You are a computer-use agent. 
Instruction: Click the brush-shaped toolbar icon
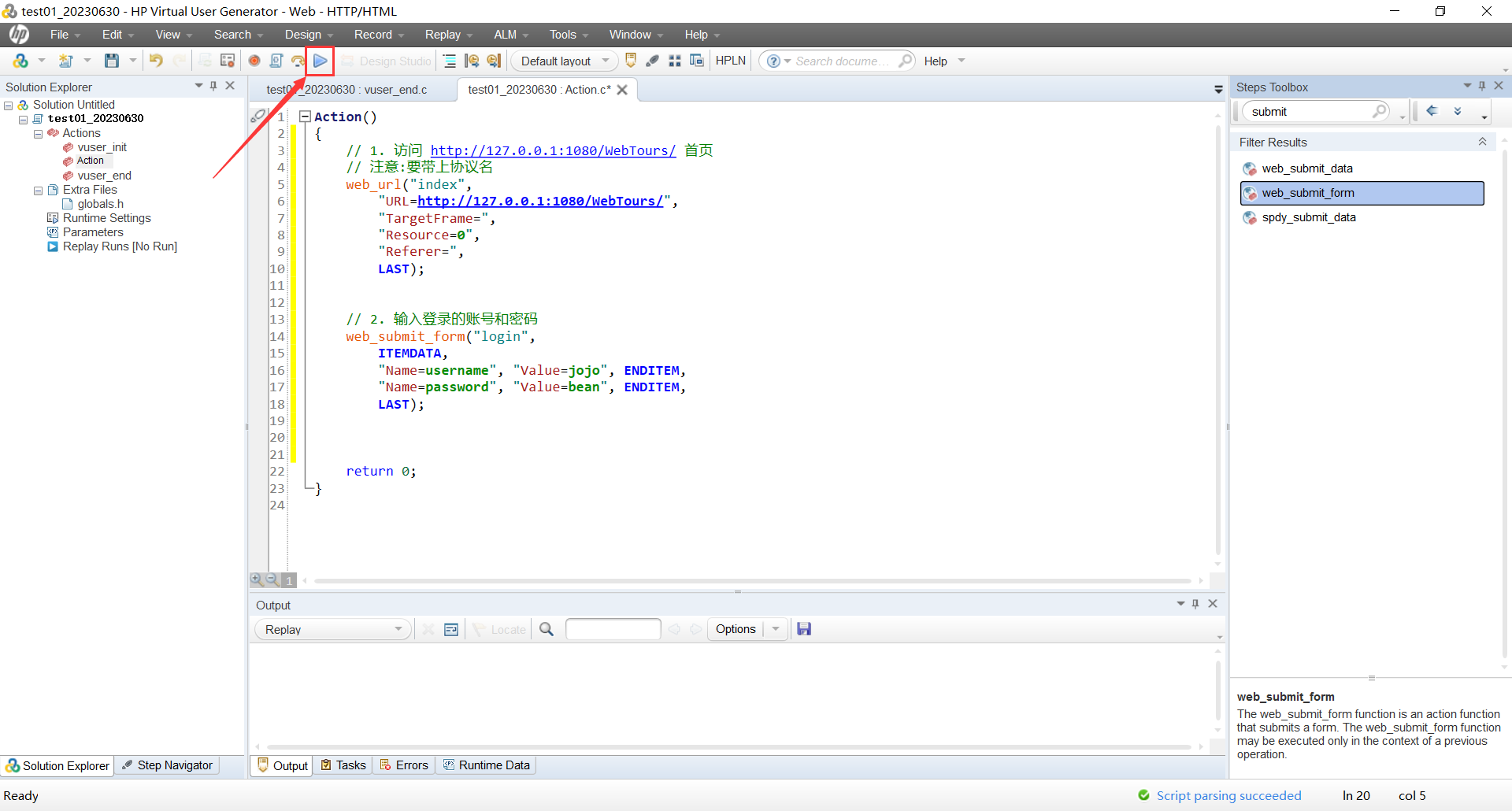(x=653, y=61)
